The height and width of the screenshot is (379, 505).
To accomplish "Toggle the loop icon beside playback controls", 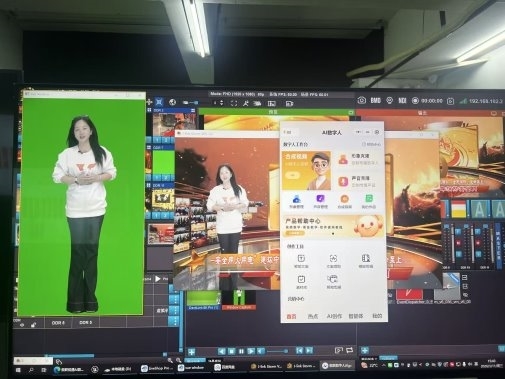I will pos(349,350).
